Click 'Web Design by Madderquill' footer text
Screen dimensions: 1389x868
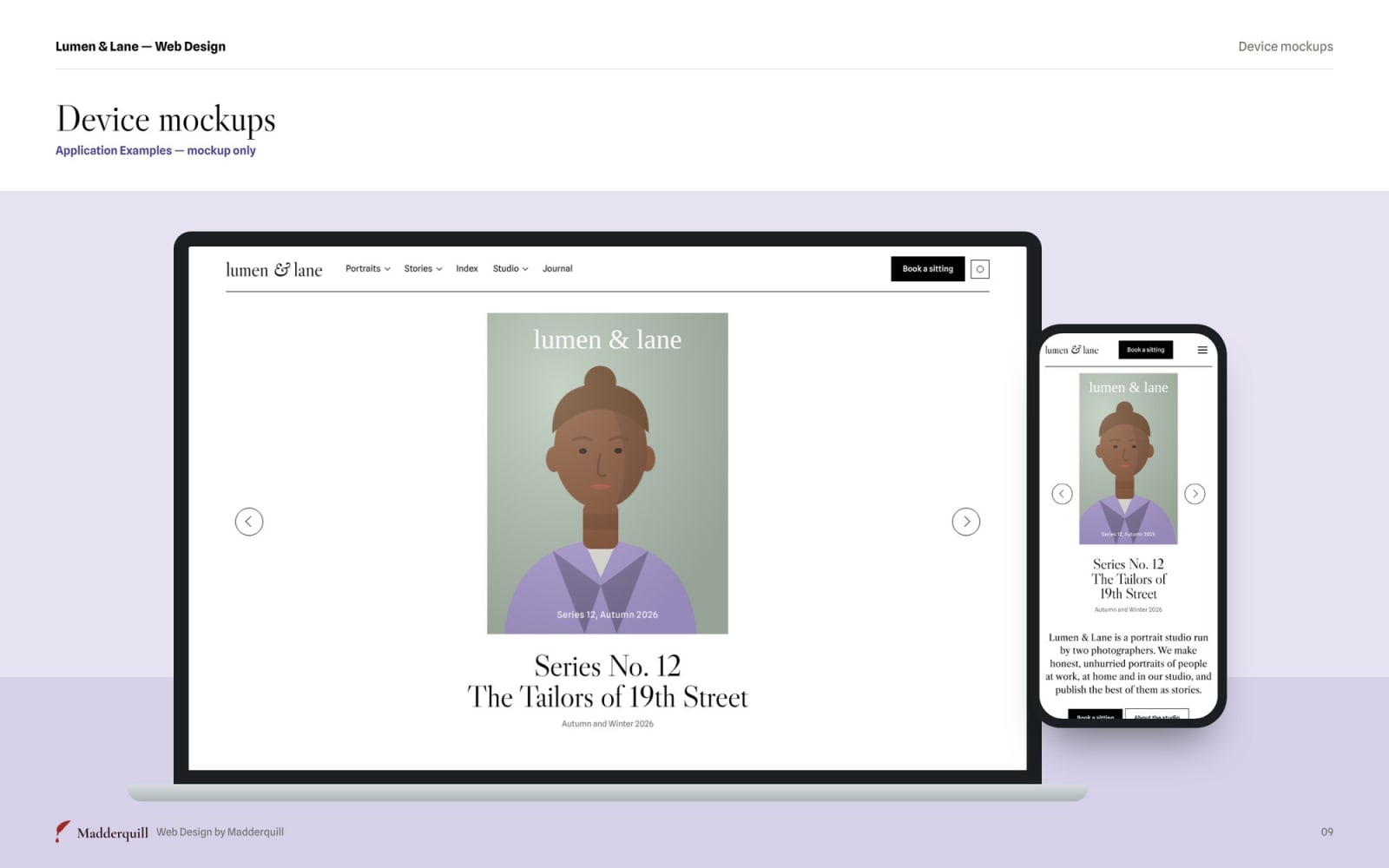point(220,832)
